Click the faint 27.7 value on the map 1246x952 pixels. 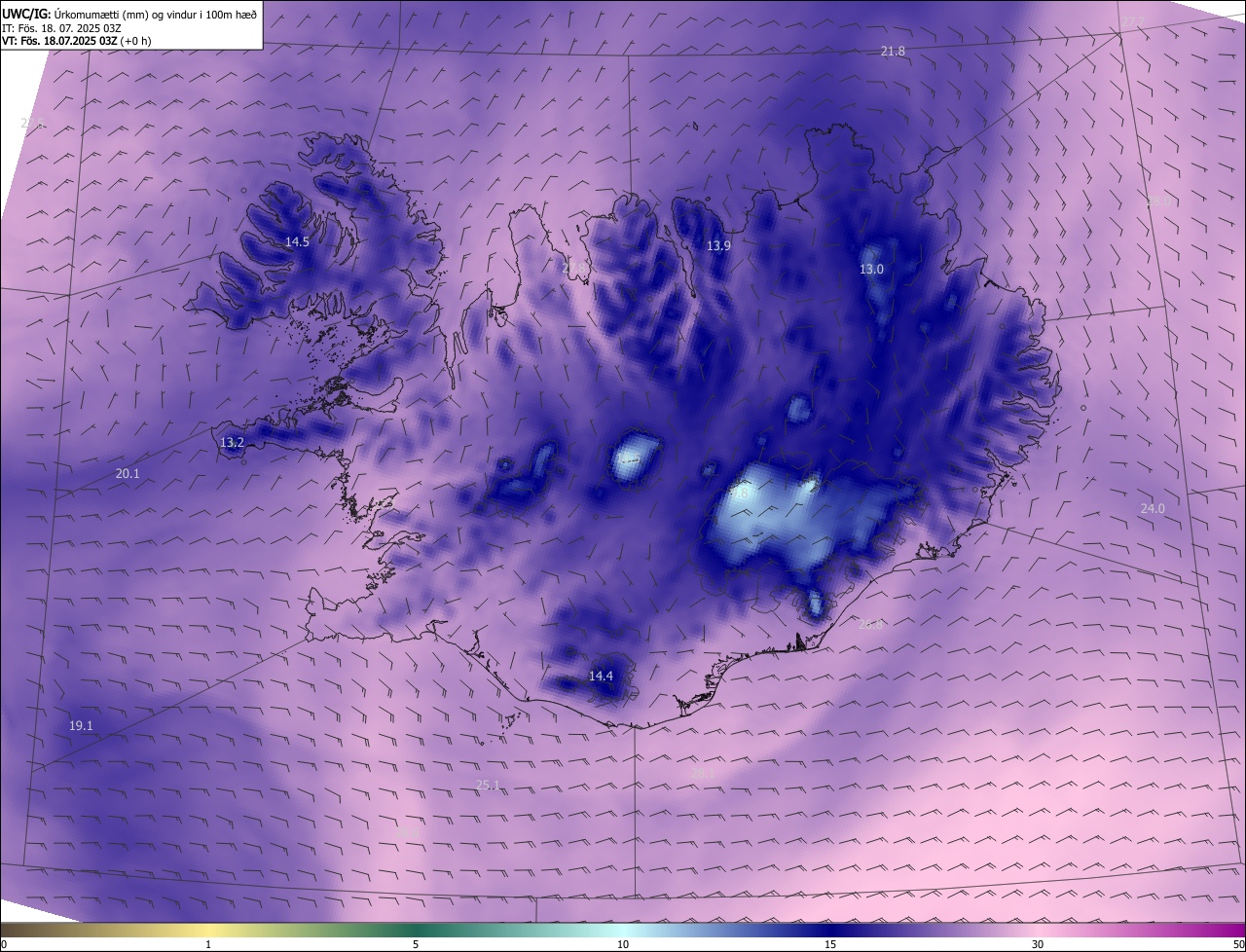click(x=1133, y=21)
